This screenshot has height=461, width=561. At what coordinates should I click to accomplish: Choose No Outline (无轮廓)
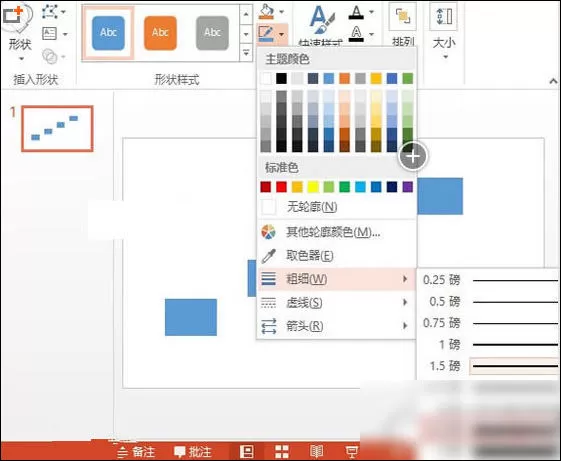[336, 207]
